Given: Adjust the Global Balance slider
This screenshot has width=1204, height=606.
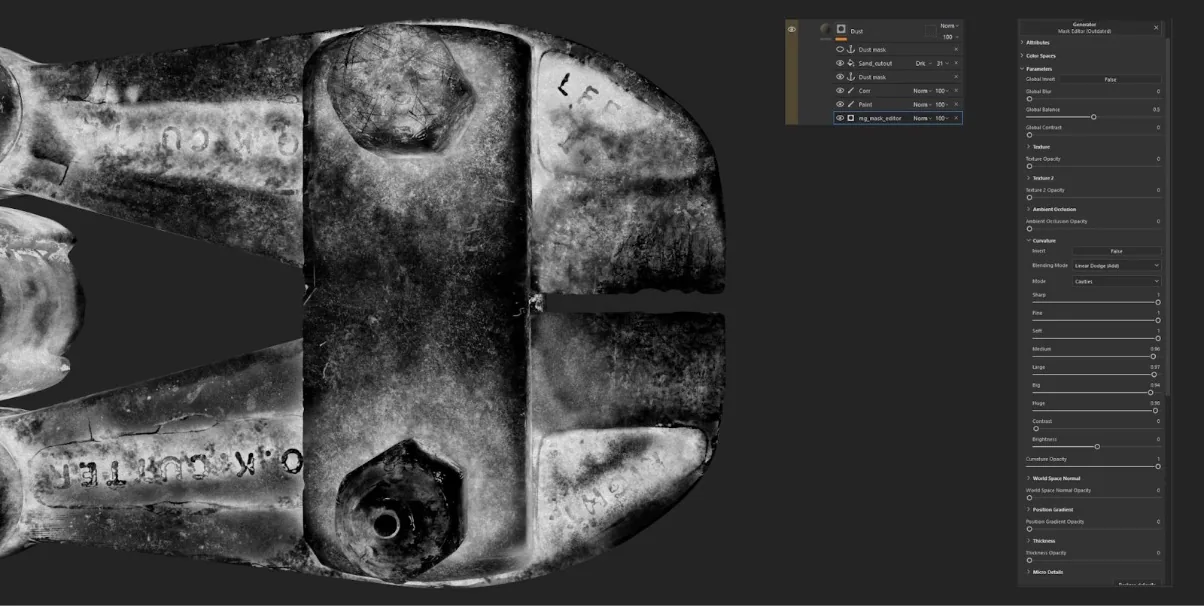Looking at the screenshot, I should click(1093, 117).
